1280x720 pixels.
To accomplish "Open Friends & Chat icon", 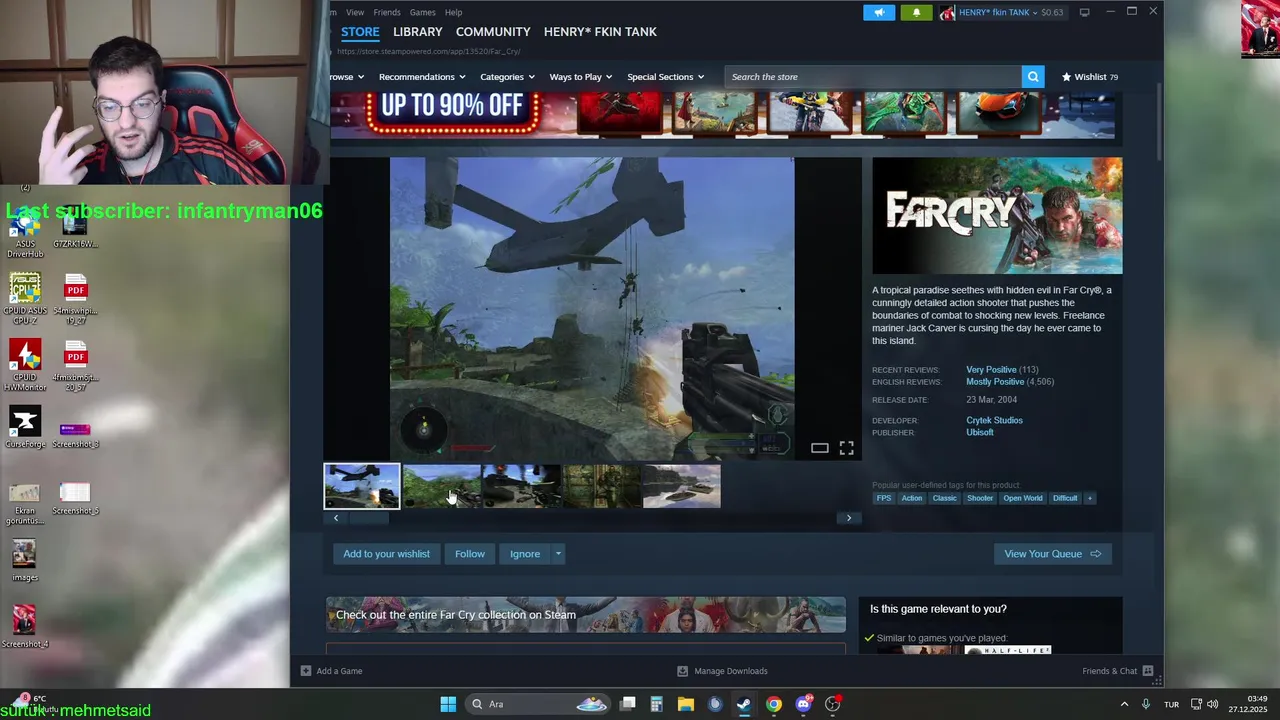I will (x=1148, y=671).
